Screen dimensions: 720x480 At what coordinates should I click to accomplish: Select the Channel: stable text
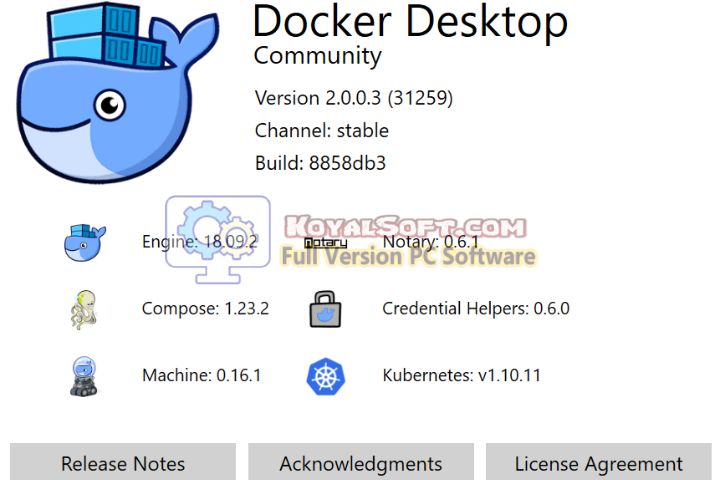[x=322, y=130]
